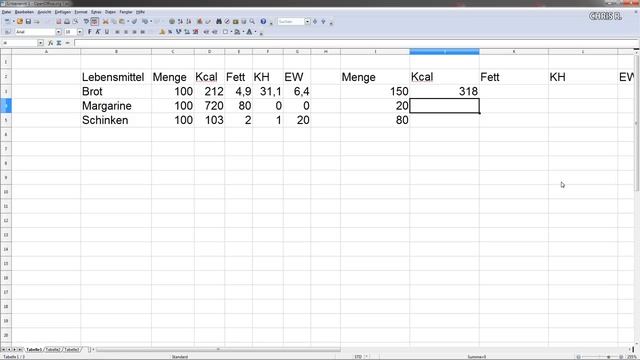Open the Gallery icon

[236, 21]
